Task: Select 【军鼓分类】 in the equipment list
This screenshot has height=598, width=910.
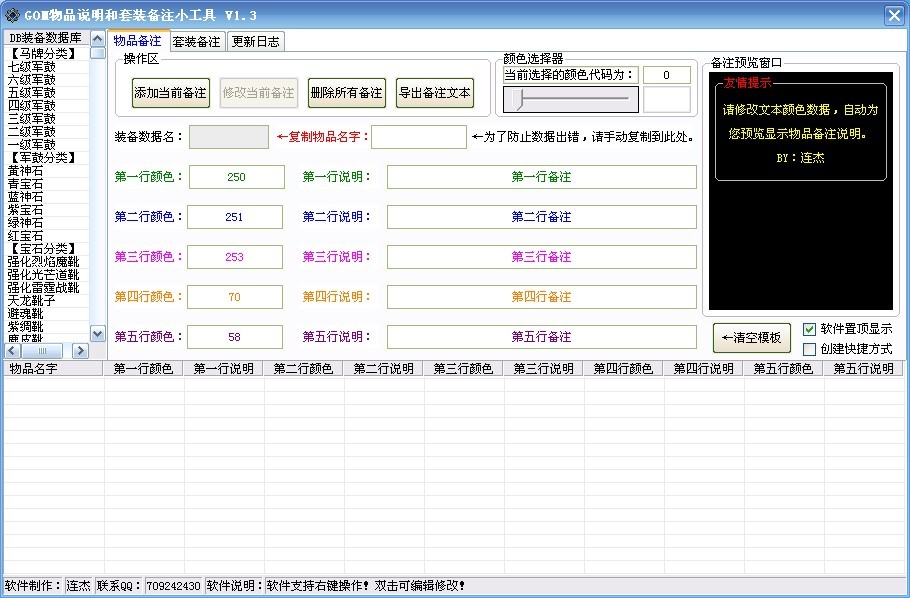Action: [43, 158]
